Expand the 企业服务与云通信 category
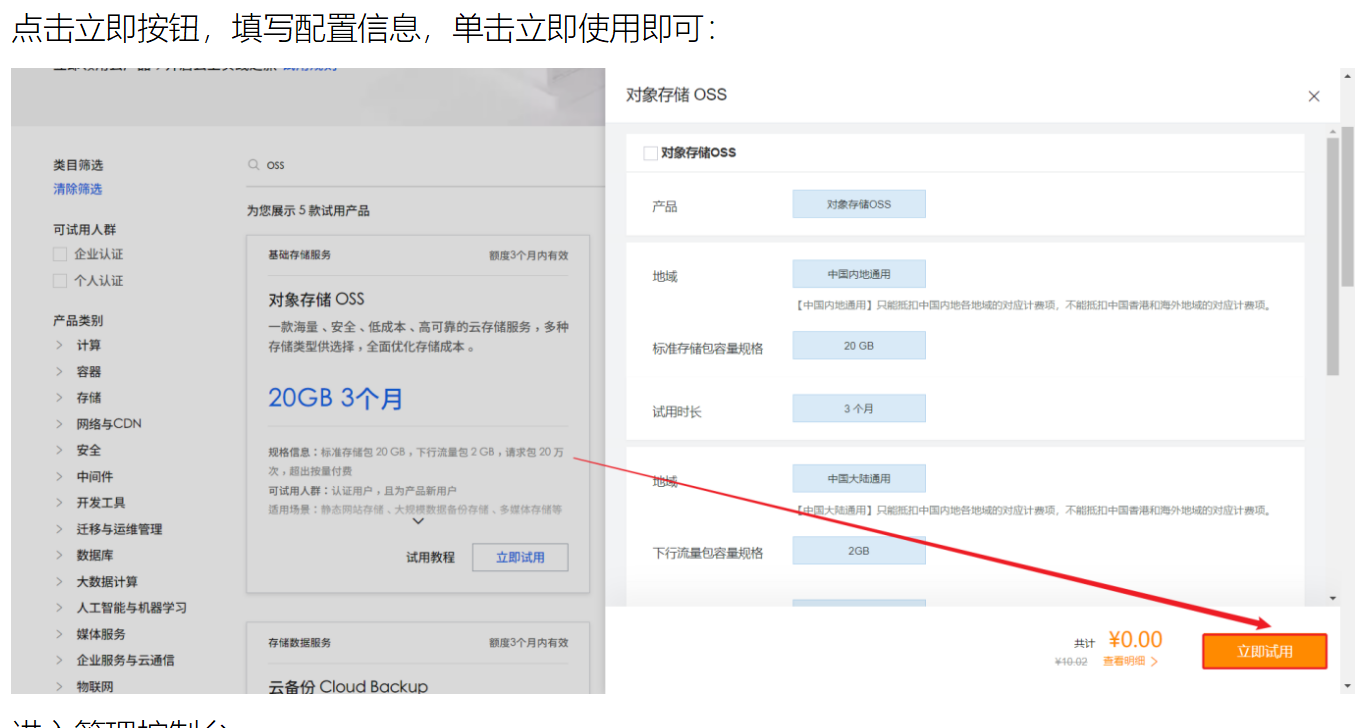The height and width of the screenshot is (728, 1363). click(x=59, y=660)
